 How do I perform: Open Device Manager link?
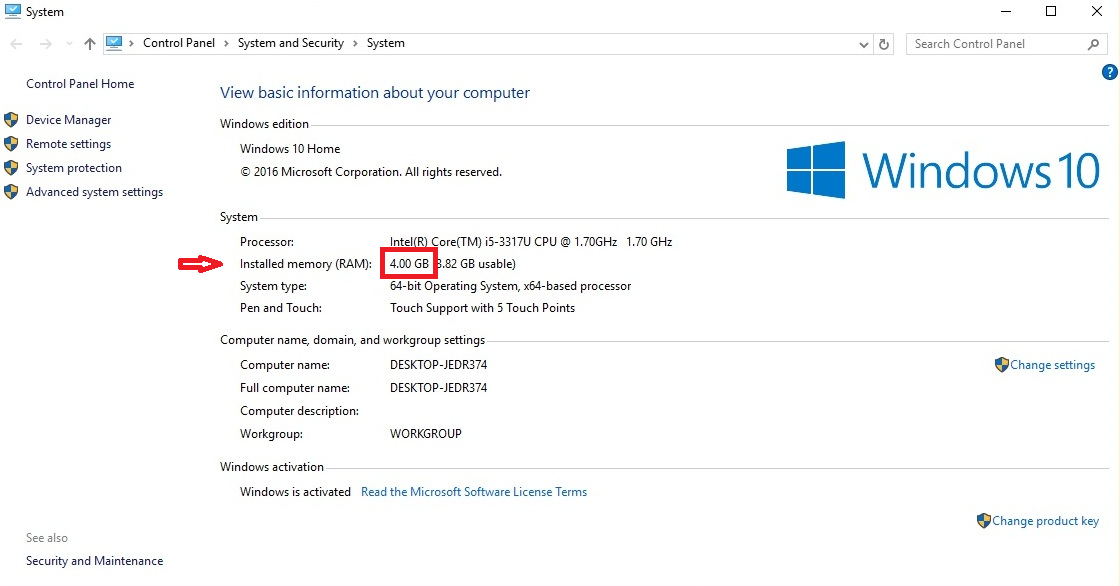(x=69, y=120)
